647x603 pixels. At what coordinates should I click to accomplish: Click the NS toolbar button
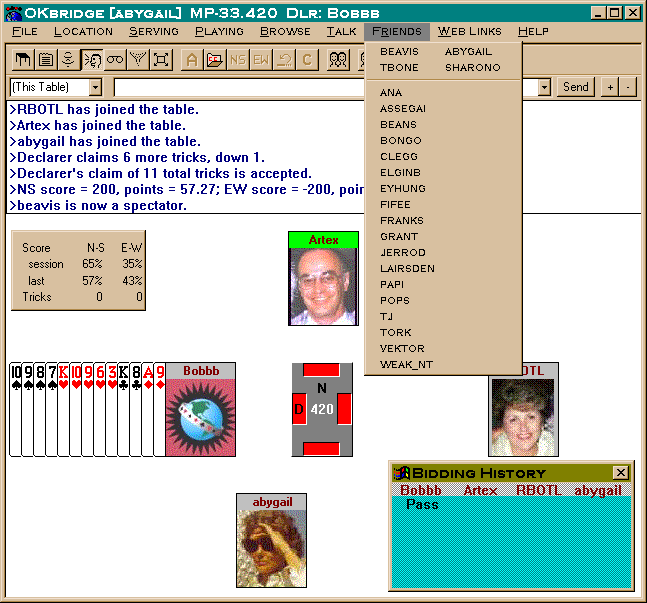[x=238, y=60]
